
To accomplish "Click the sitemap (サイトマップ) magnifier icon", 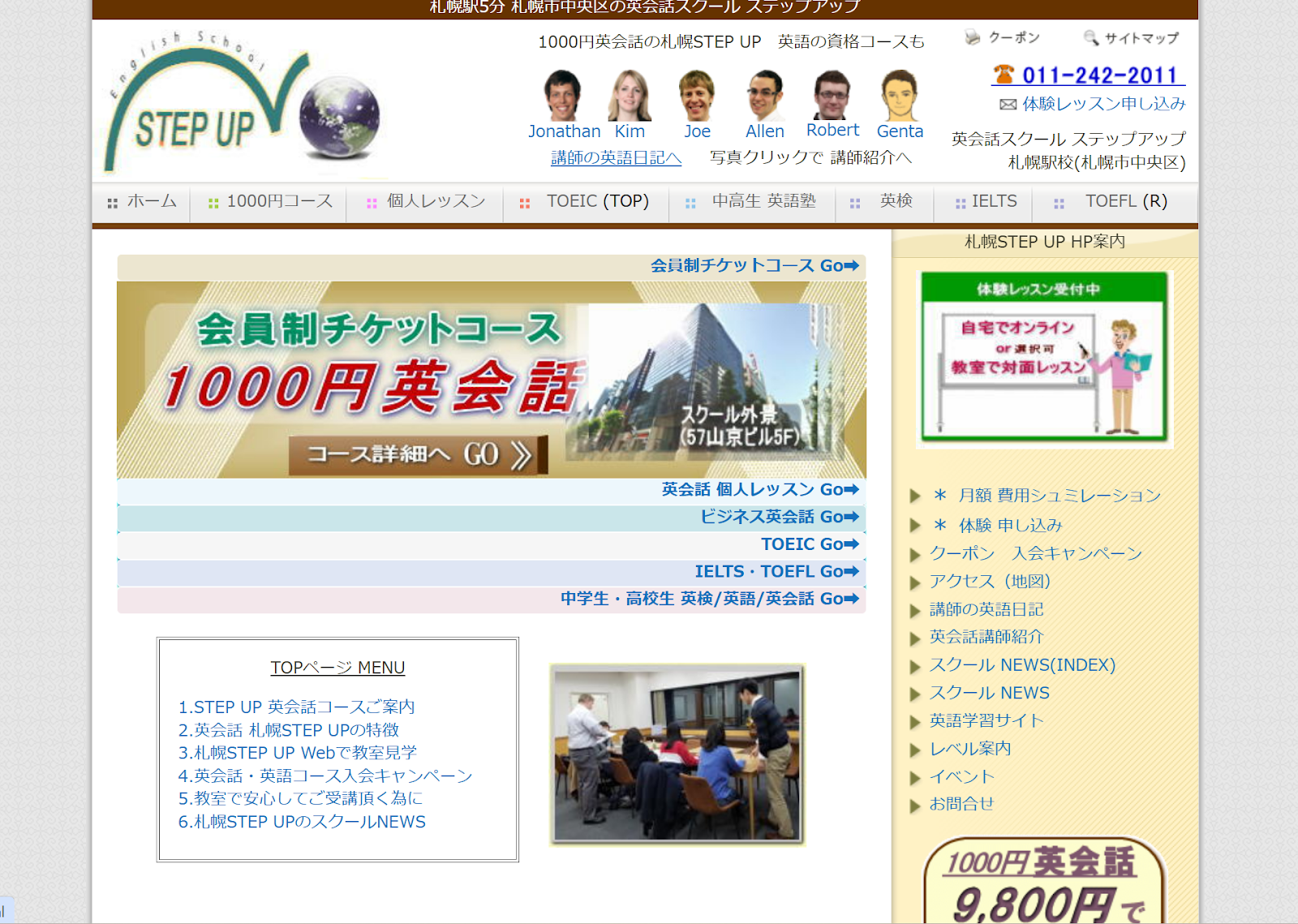I will (x=1091, y=37).
